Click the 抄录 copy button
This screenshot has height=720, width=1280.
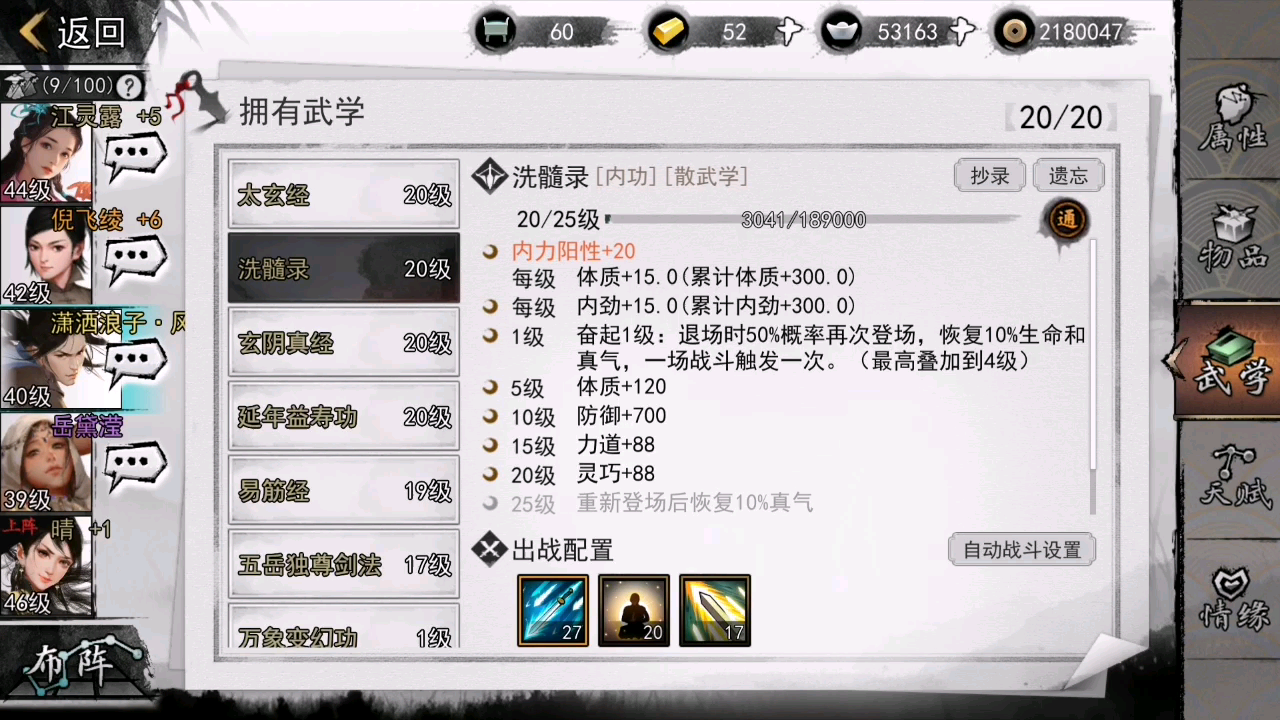pos(989,176)
